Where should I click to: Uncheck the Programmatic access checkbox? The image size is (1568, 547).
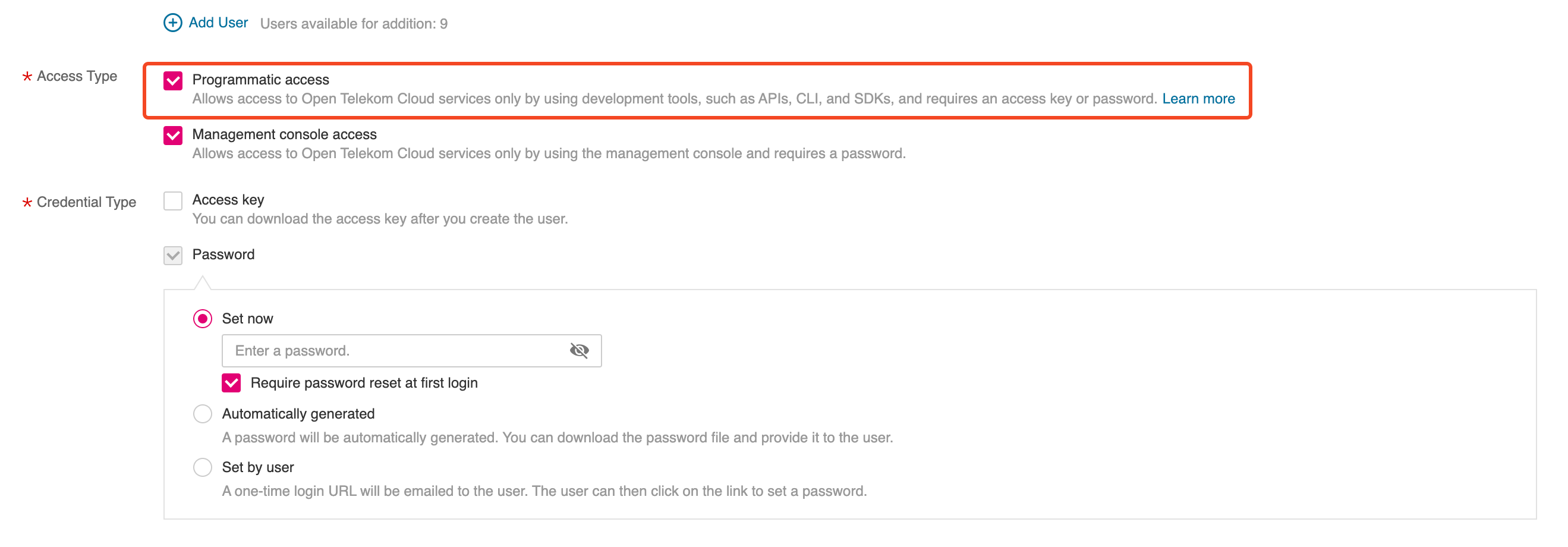173,80
